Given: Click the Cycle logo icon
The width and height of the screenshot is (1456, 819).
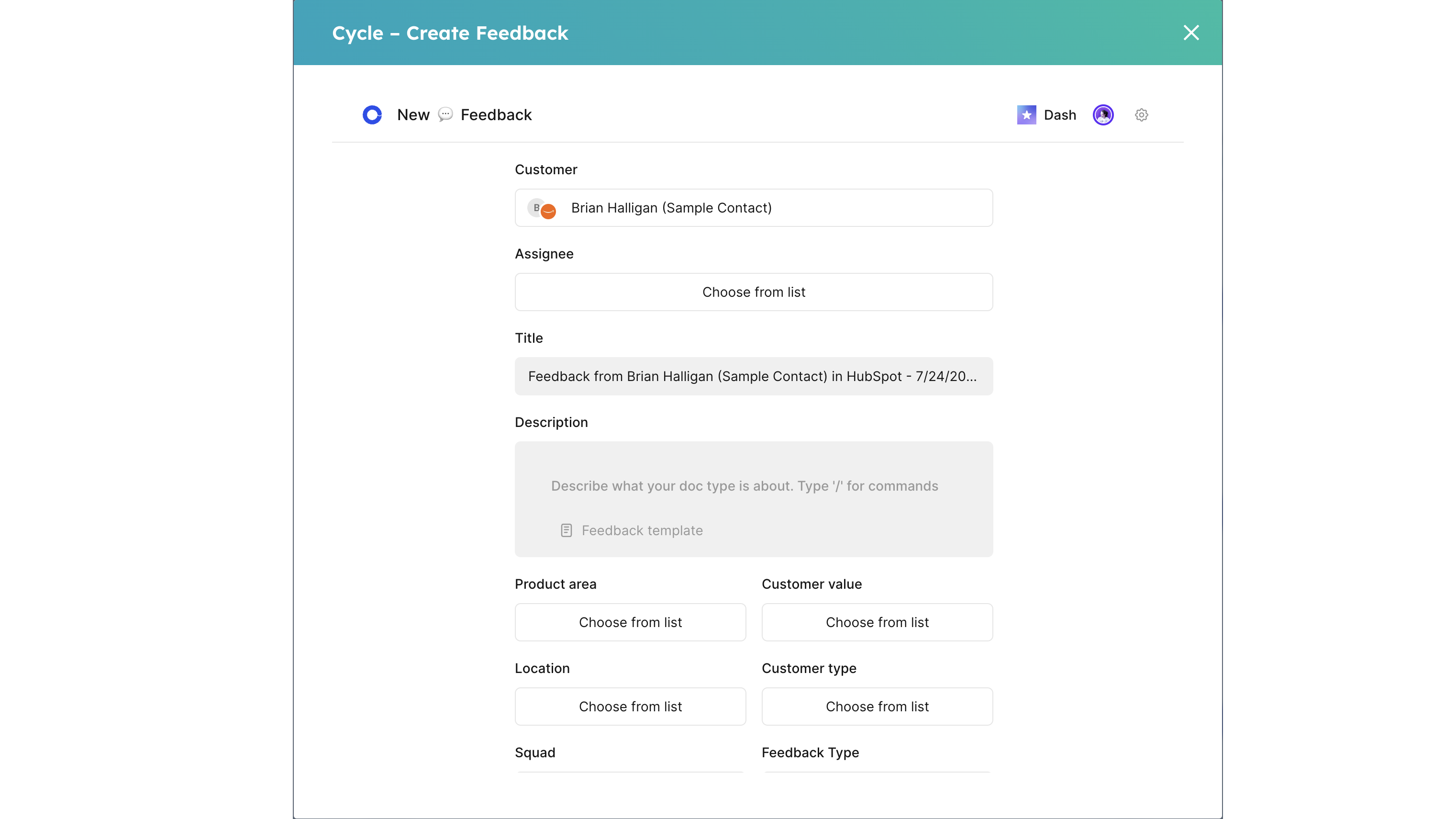Looking at the screenshot, I should click(x=372, y=114).
